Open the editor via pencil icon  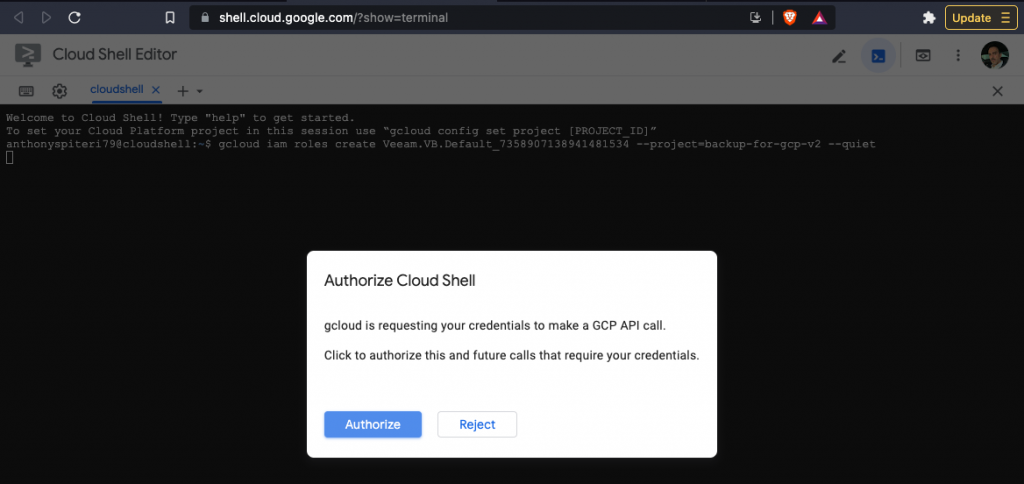click(839, 56)
